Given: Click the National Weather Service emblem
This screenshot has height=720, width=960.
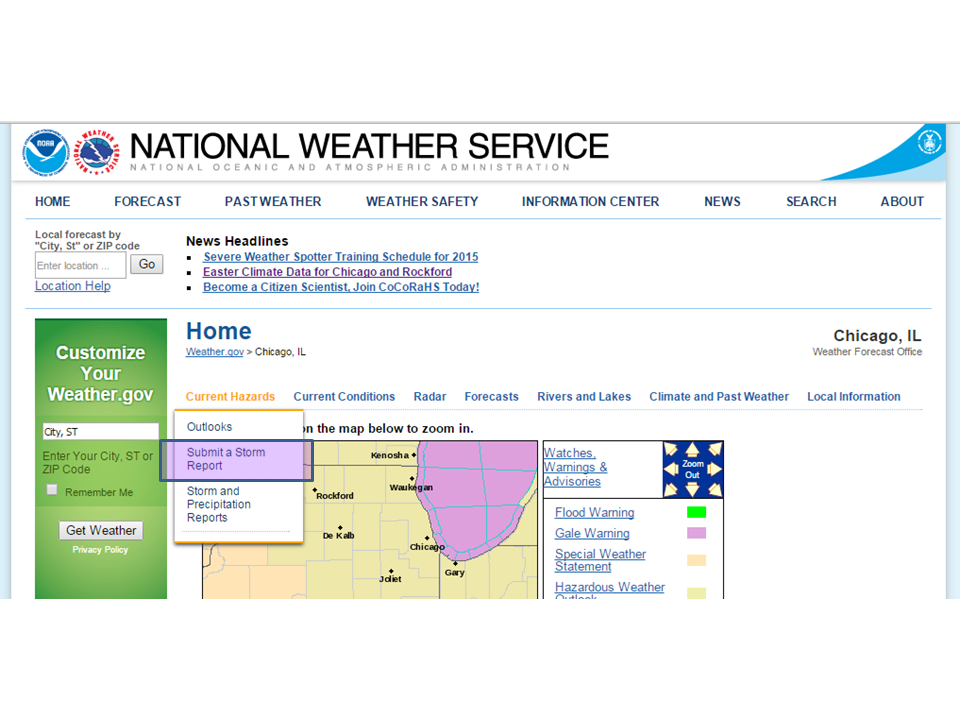Looking at the screenshot, I should (97, 152).
